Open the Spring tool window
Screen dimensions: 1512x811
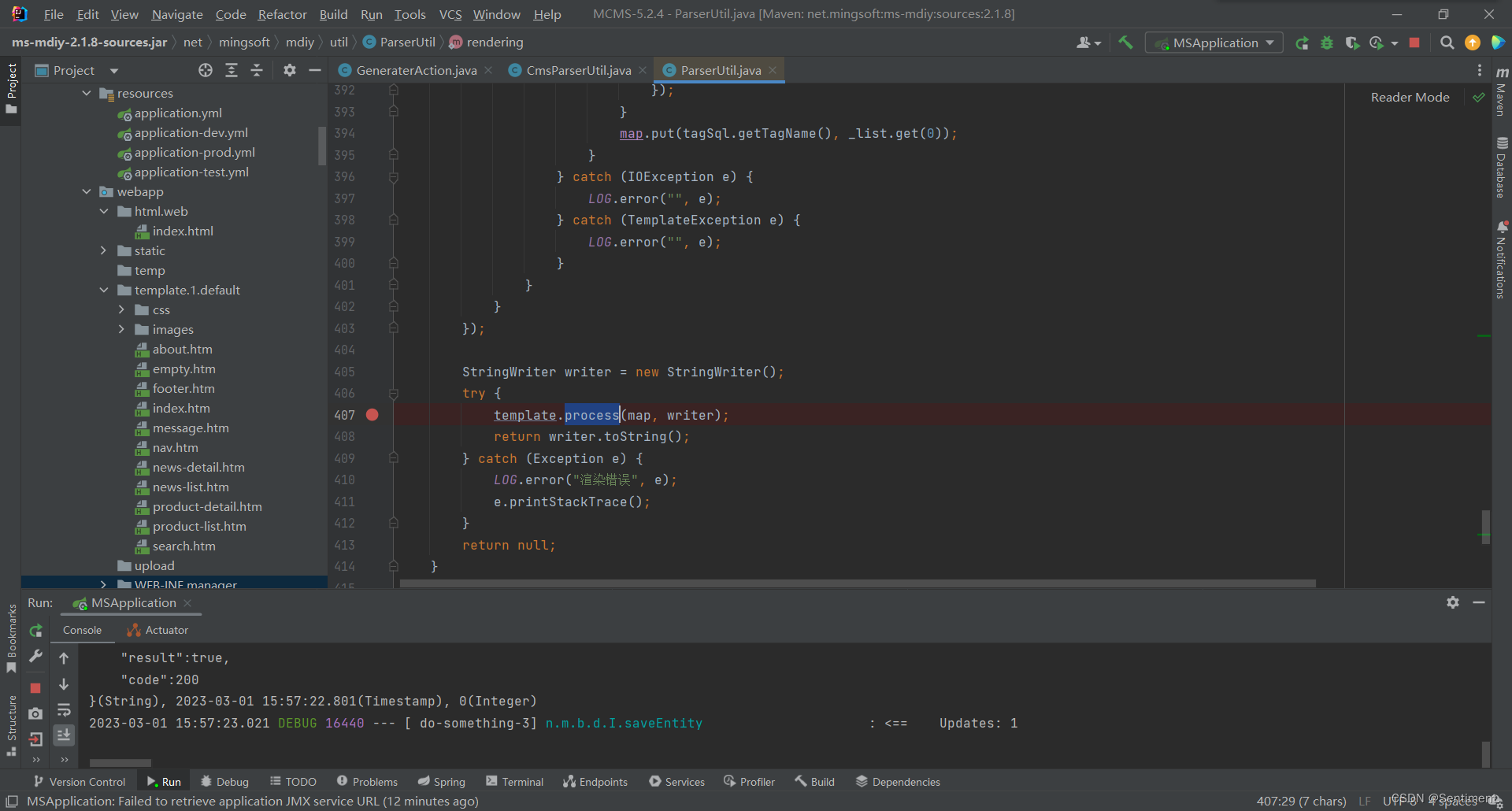[441, 781]
